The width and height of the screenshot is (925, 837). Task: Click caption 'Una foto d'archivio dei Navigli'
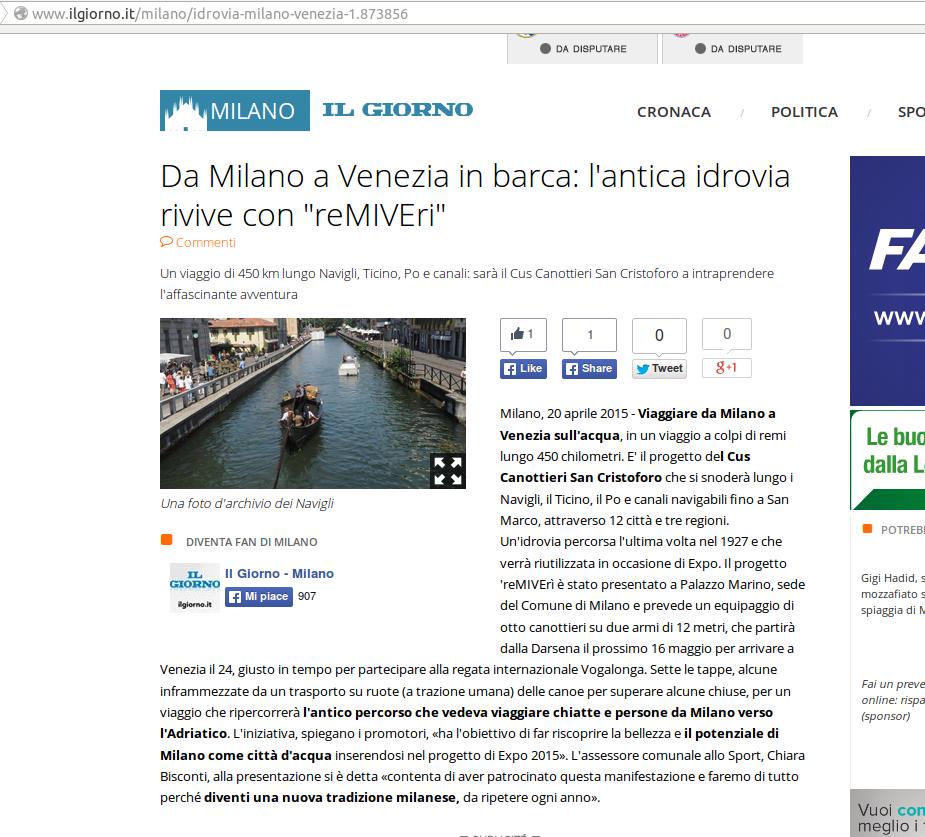coord(247,503)
